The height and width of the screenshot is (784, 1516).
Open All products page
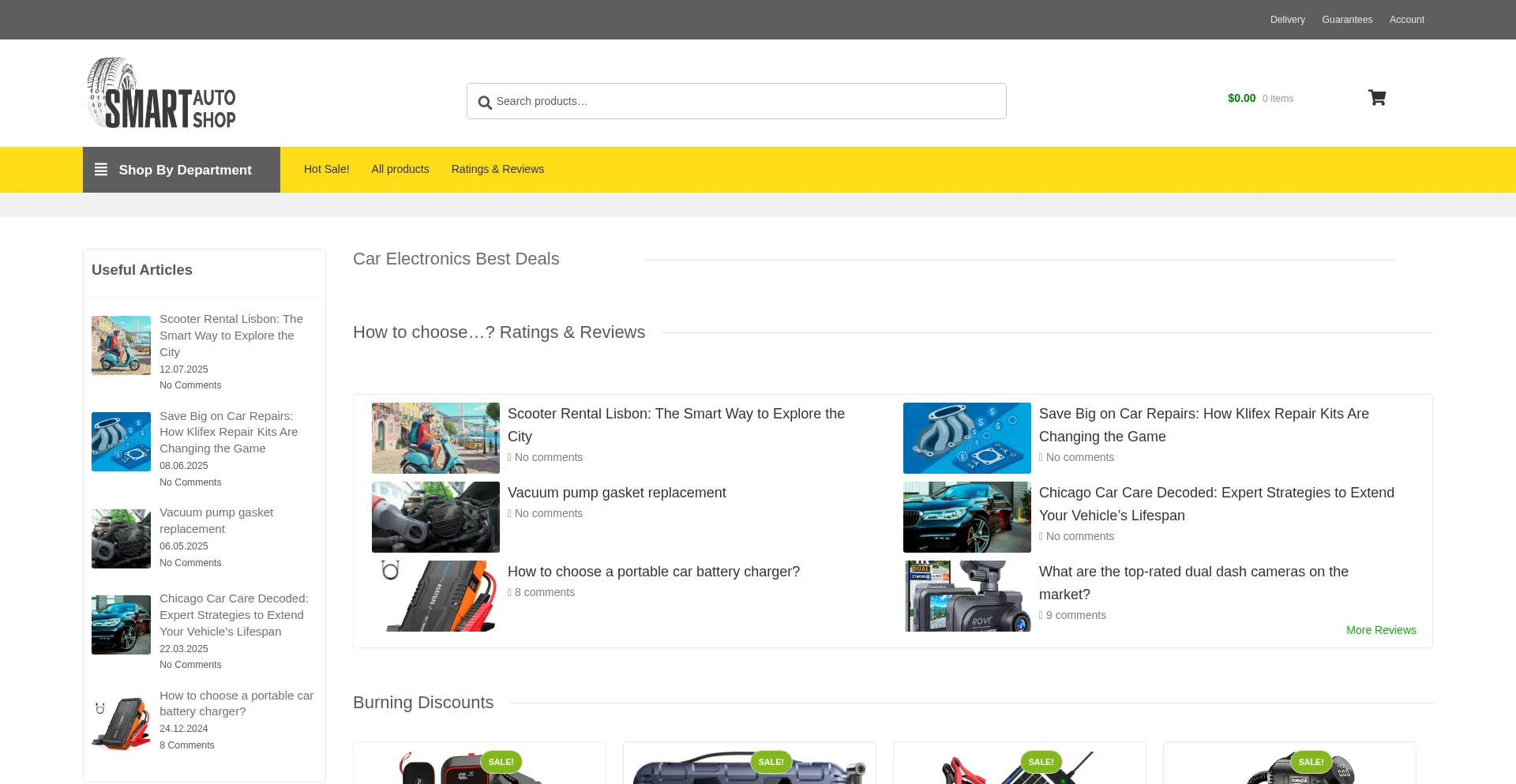tap(400, 169)
